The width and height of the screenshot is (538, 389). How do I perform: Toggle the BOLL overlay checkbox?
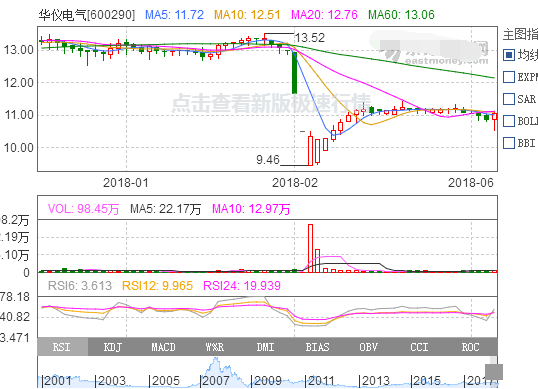(x=509, y=121)
